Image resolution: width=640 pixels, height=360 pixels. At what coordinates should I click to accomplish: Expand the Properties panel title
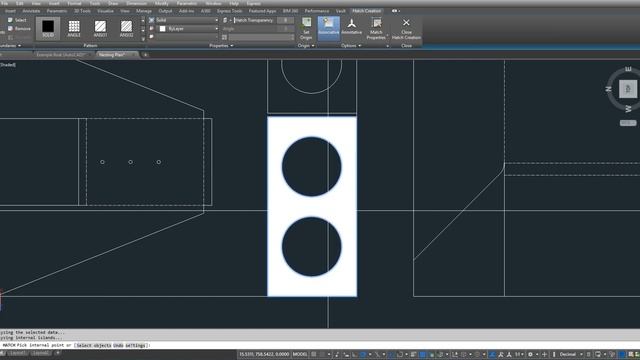(x=221, y=46)
